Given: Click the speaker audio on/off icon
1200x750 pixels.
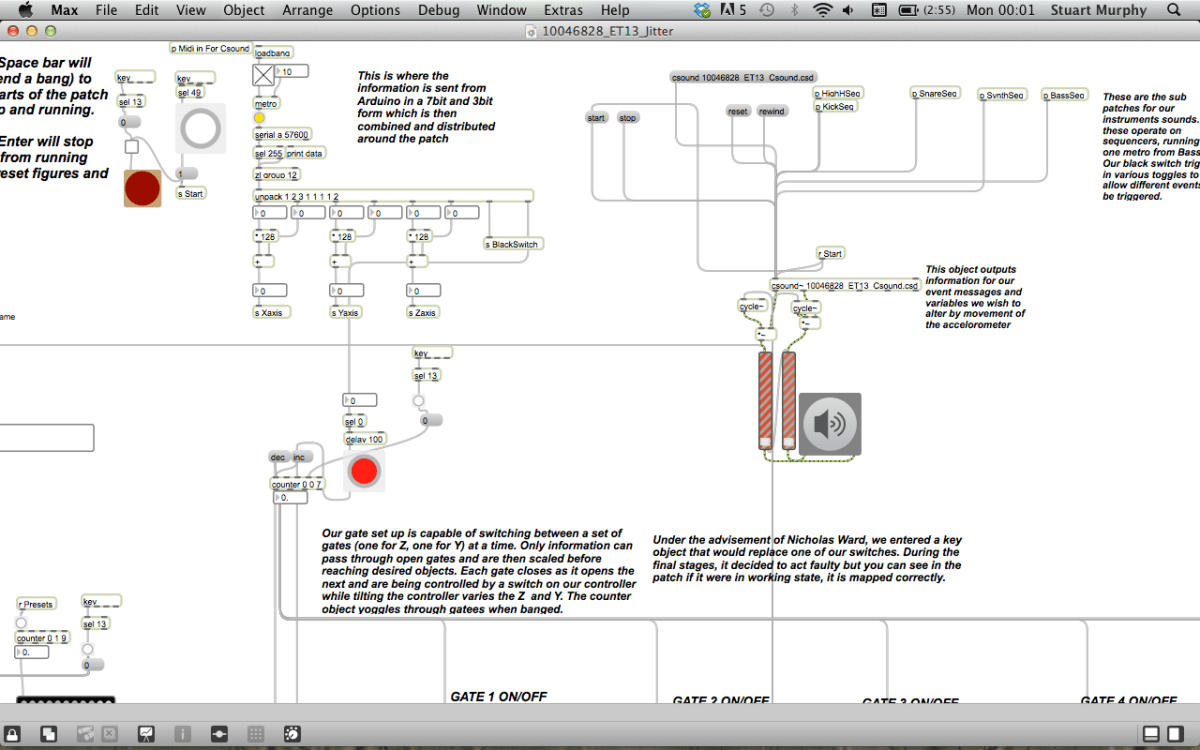Looking at the screenshot, I should 829,424.
